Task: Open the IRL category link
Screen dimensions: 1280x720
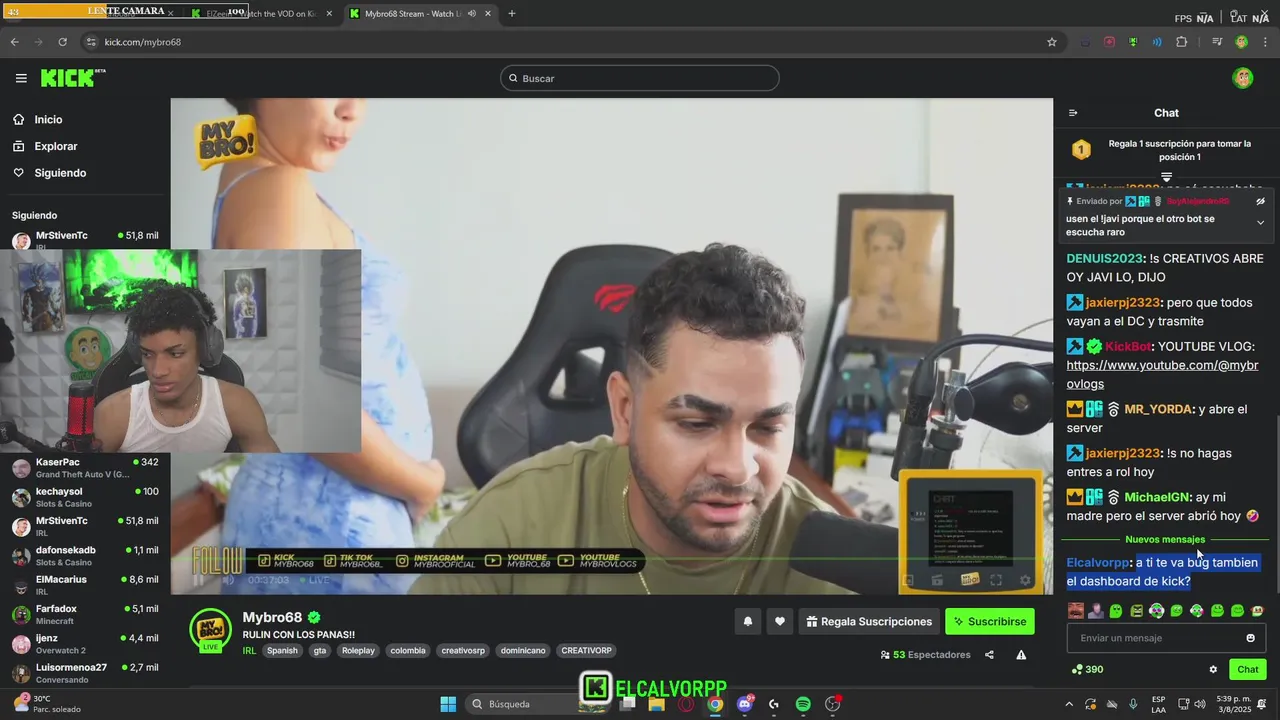Action: click(249, 650)
